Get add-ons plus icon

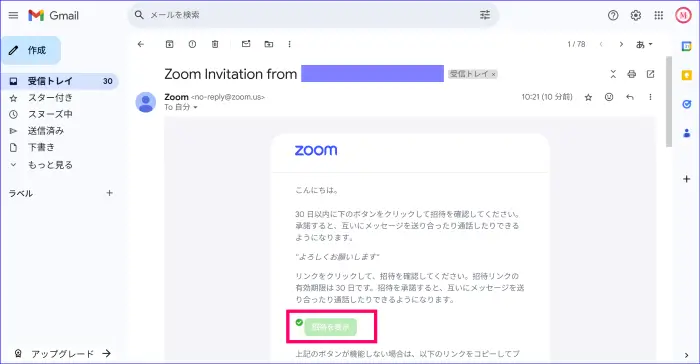pyautogui.click(x=687, y=179)
